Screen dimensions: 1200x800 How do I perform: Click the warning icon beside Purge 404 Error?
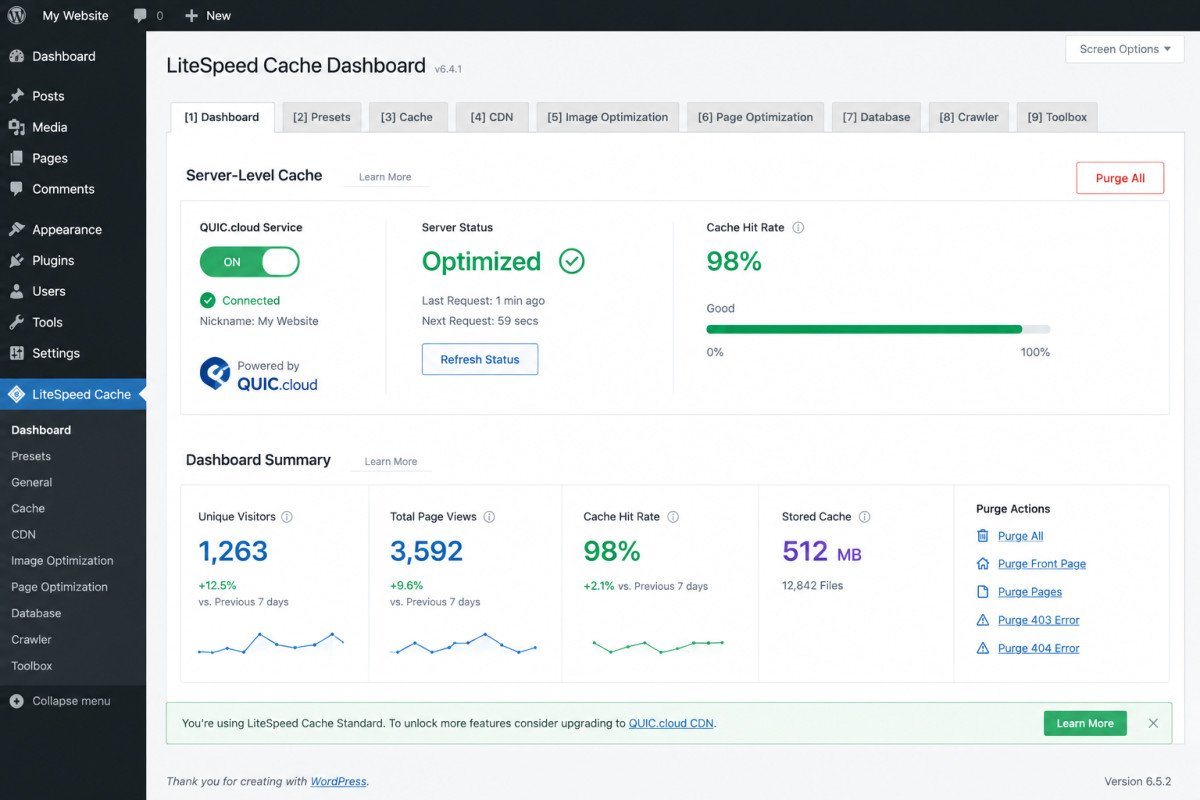[983, 648]
